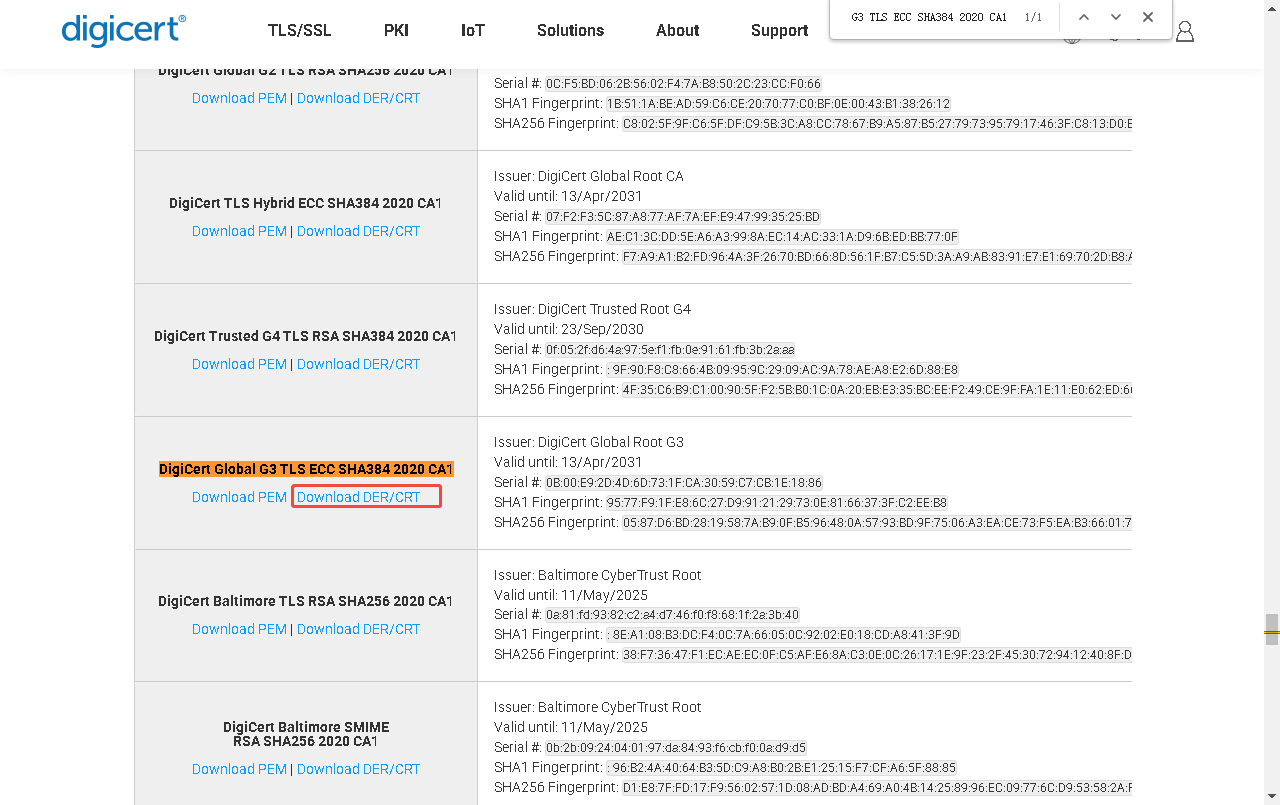Open the Solutions menu
Viewport: 1280px width, 805px height.
pos(570,30)
